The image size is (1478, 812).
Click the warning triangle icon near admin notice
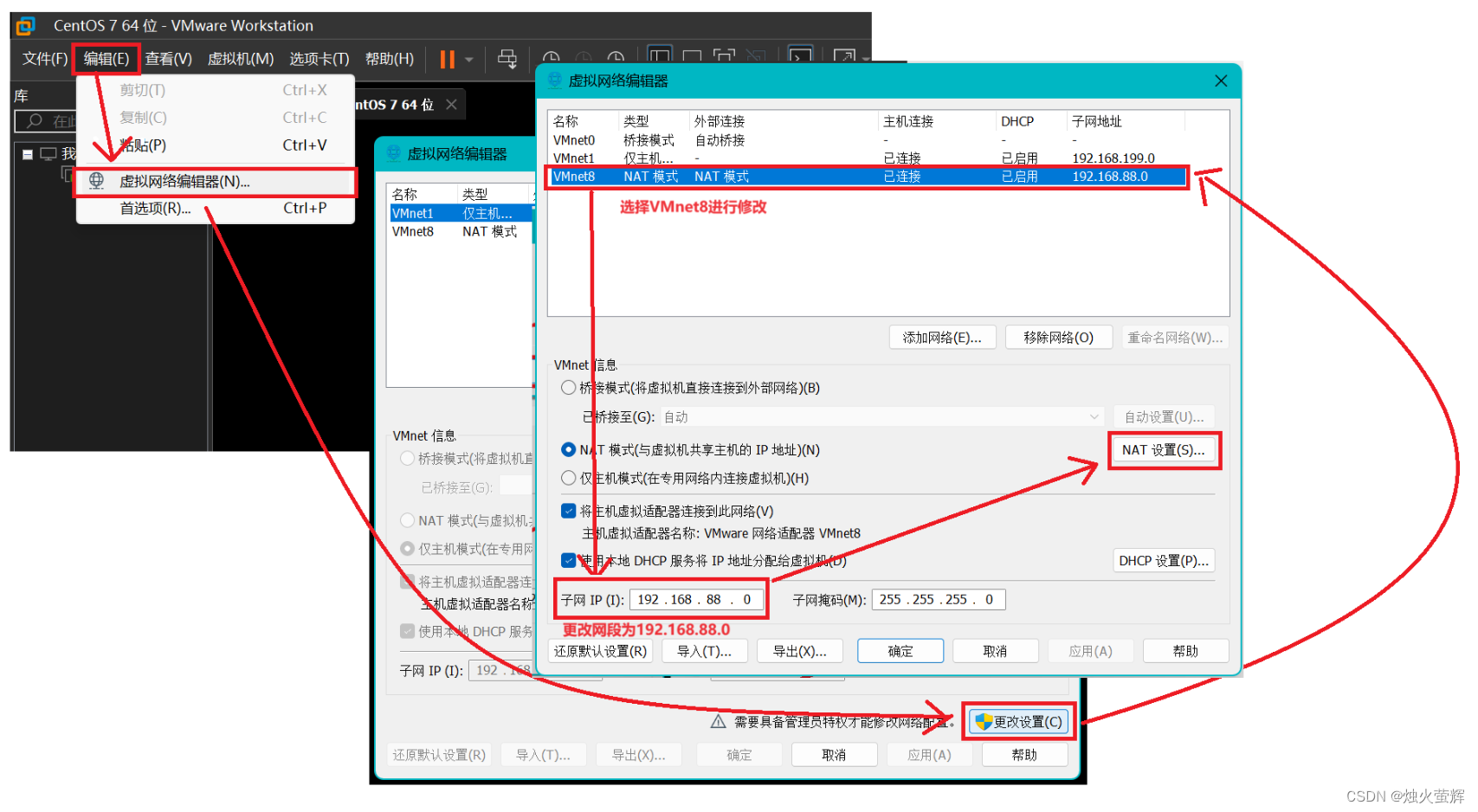(x=718, y=721)
